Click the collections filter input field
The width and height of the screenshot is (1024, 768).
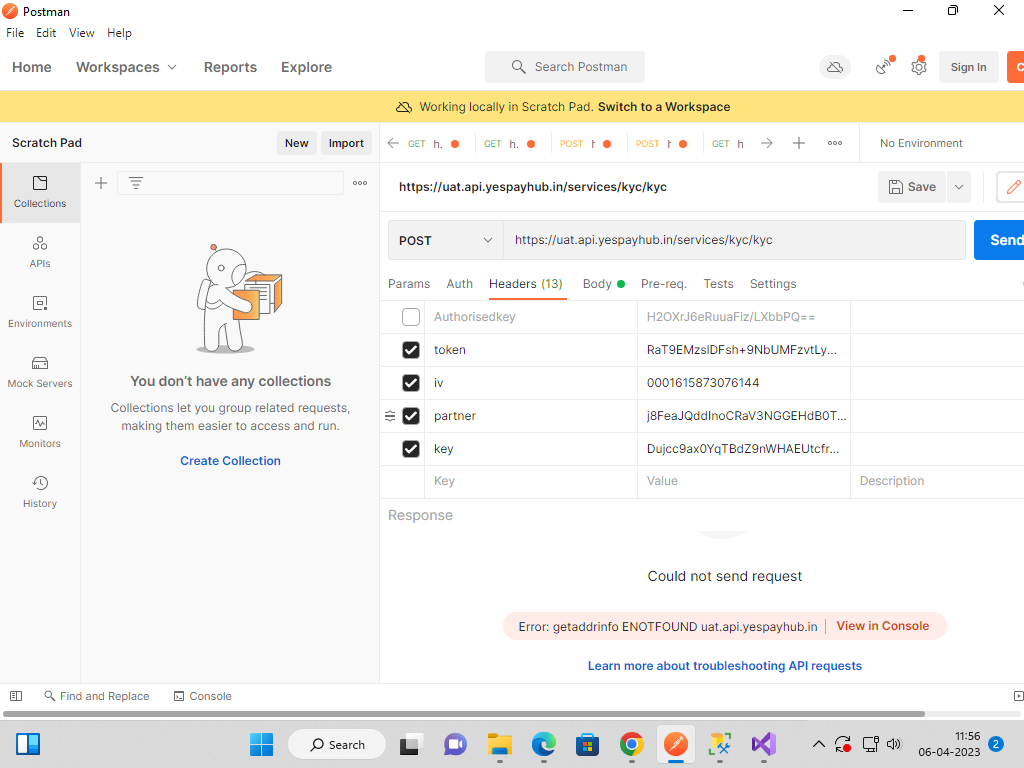[231, 183]
